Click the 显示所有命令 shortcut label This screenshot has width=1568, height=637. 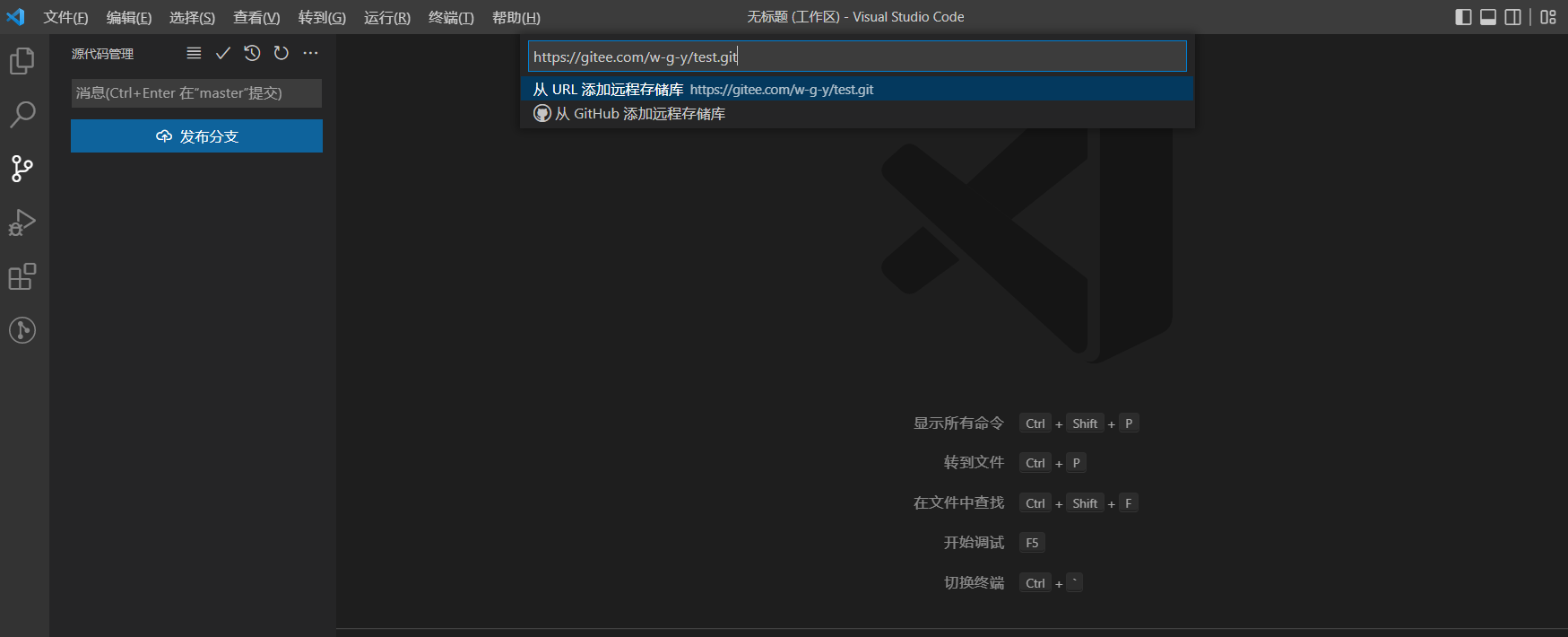(958, 423)
